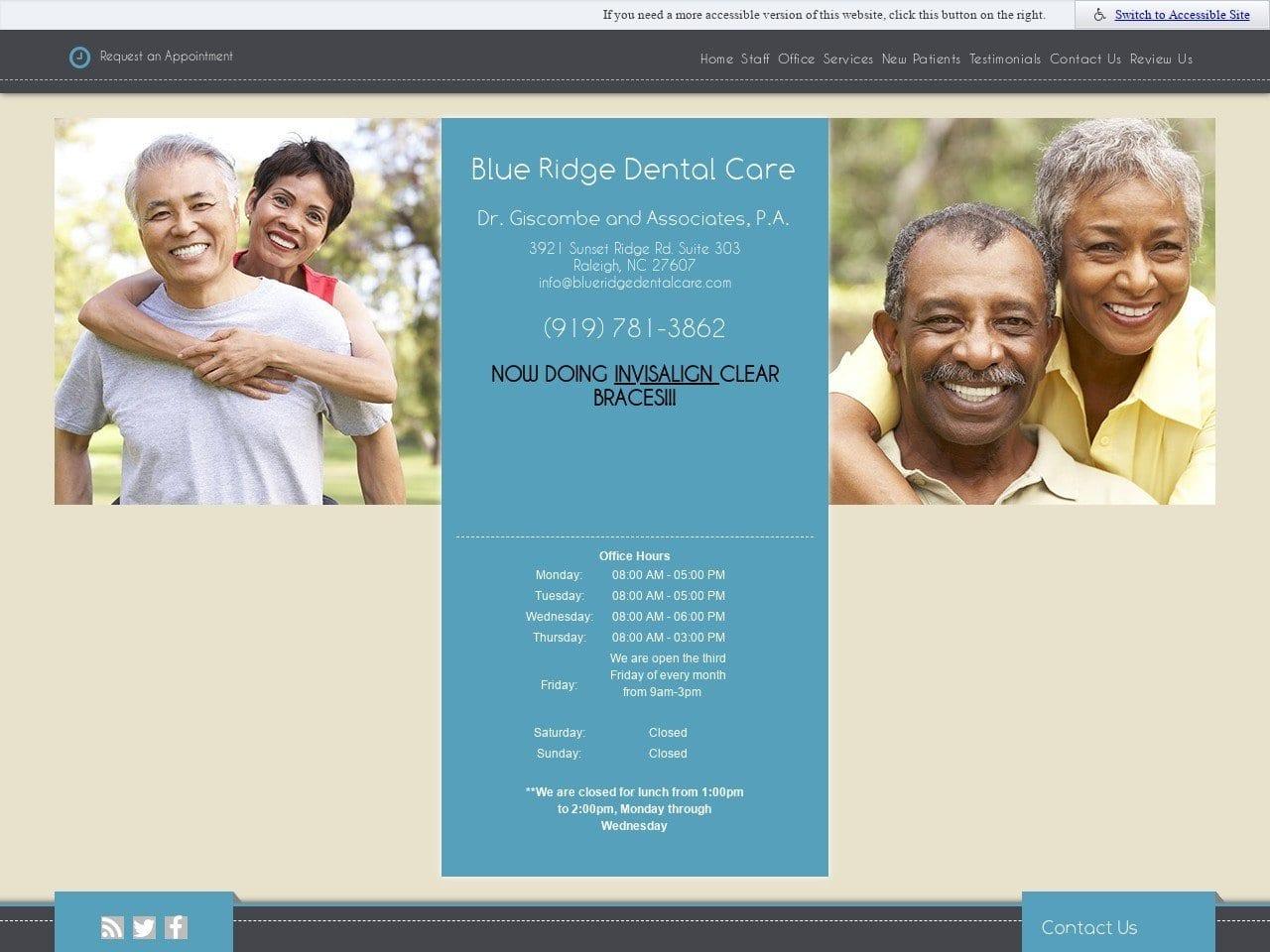Click the (919) 781-3862 phone number
This screenshot has width=1270, height=952.
(x=635, y=327)
